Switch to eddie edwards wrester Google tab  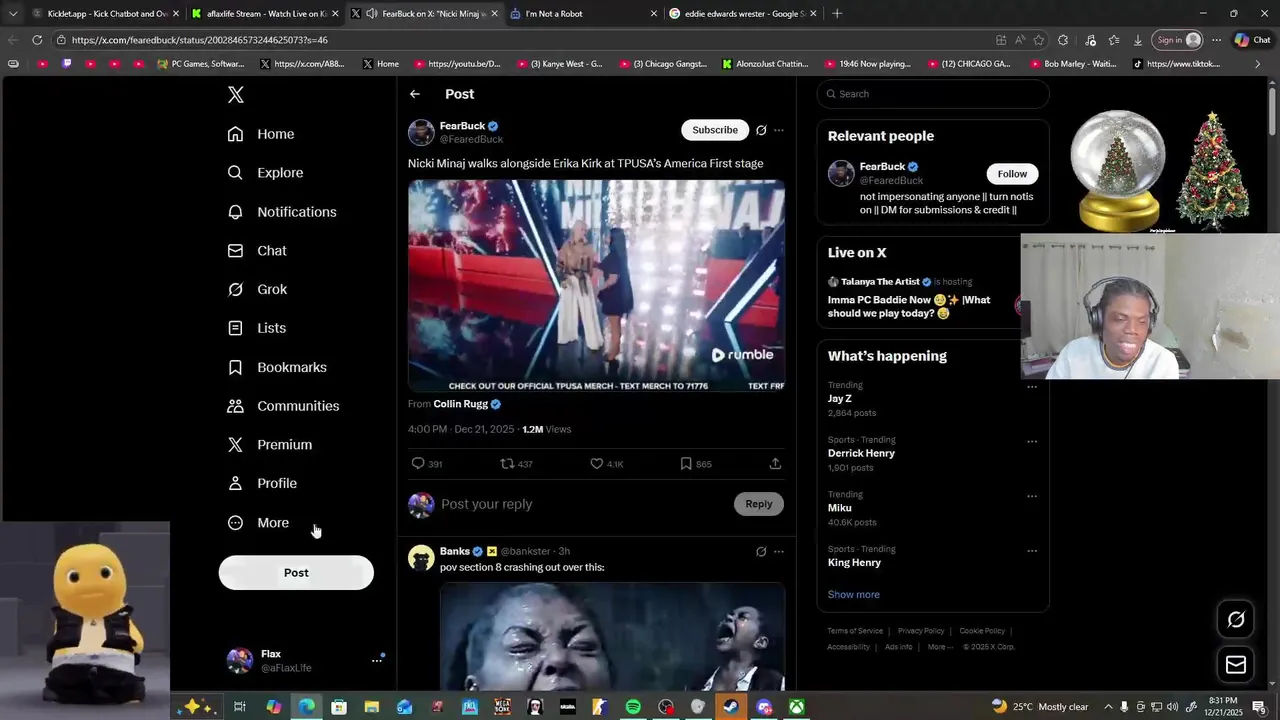tap(743, 14)
